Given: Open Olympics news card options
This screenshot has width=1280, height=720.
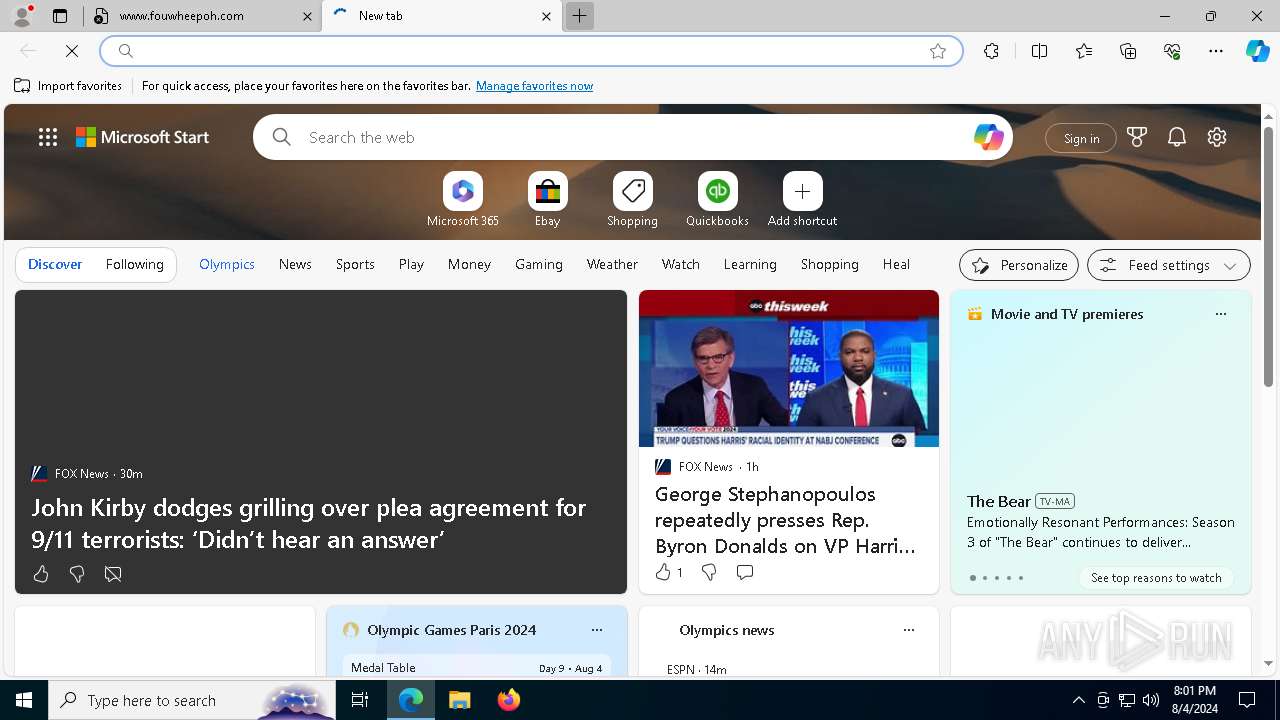Looking at the screenshot, I should coord(909,630).
